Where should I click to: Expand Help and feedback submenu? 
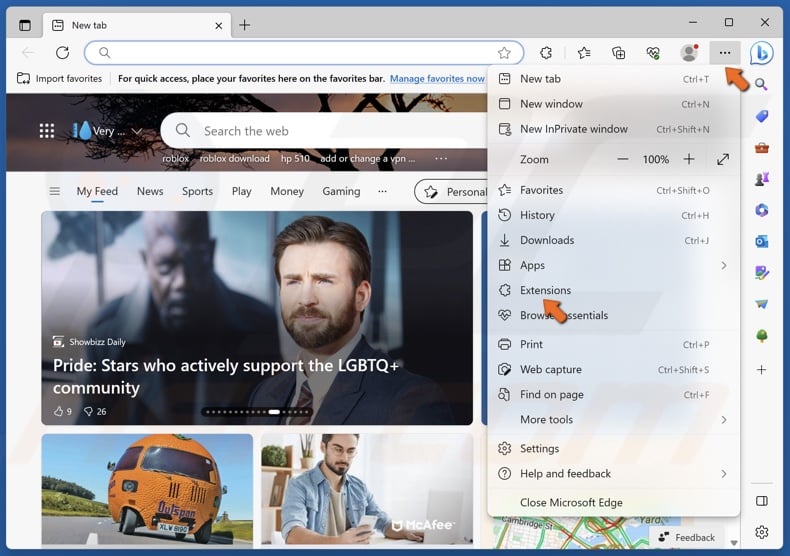coord(724,474)
